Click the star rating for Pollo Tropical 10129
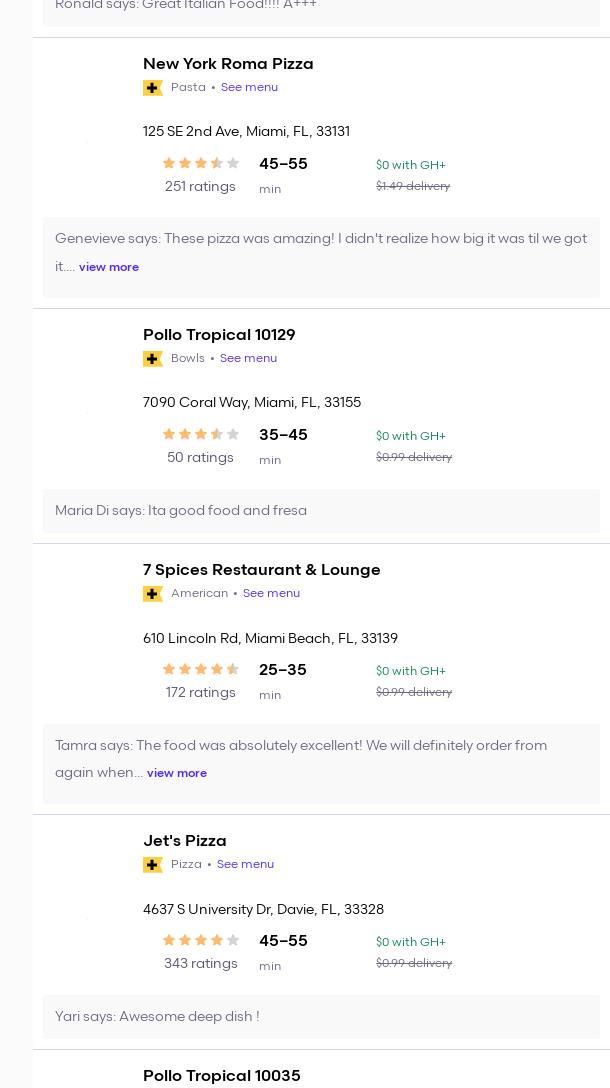Image resolution: width=610 pixels, height=1088 pixels. [200, 435]
